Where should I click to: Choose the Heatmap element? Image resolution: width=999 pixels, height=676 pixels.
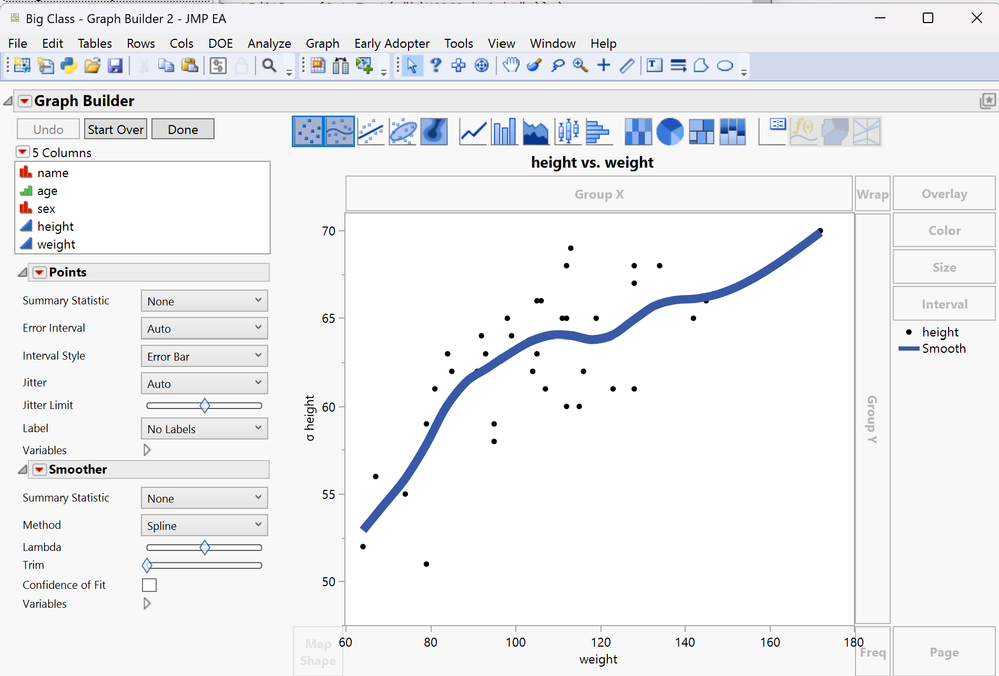tap(638, 131)
